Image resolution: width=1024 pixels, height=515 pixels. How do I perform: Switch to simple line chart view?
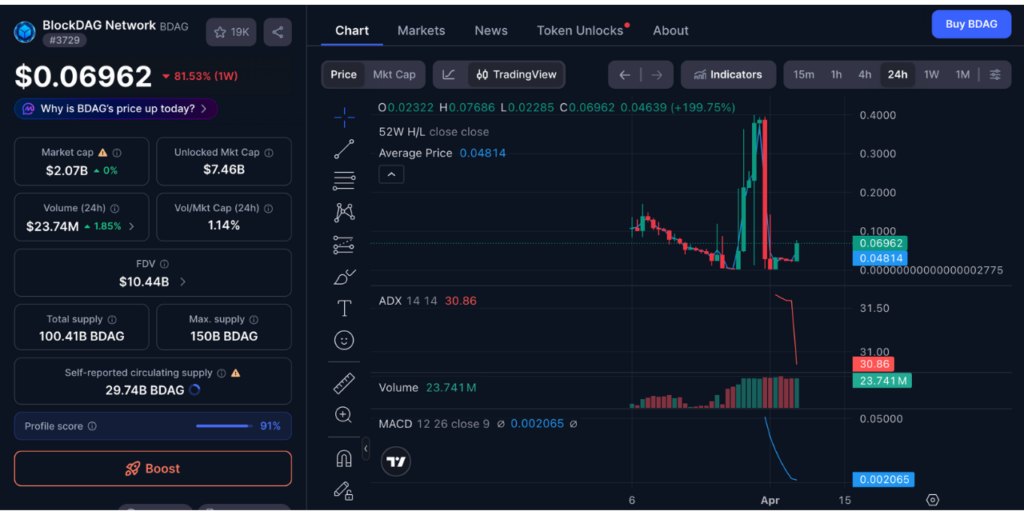click(449, 74)
